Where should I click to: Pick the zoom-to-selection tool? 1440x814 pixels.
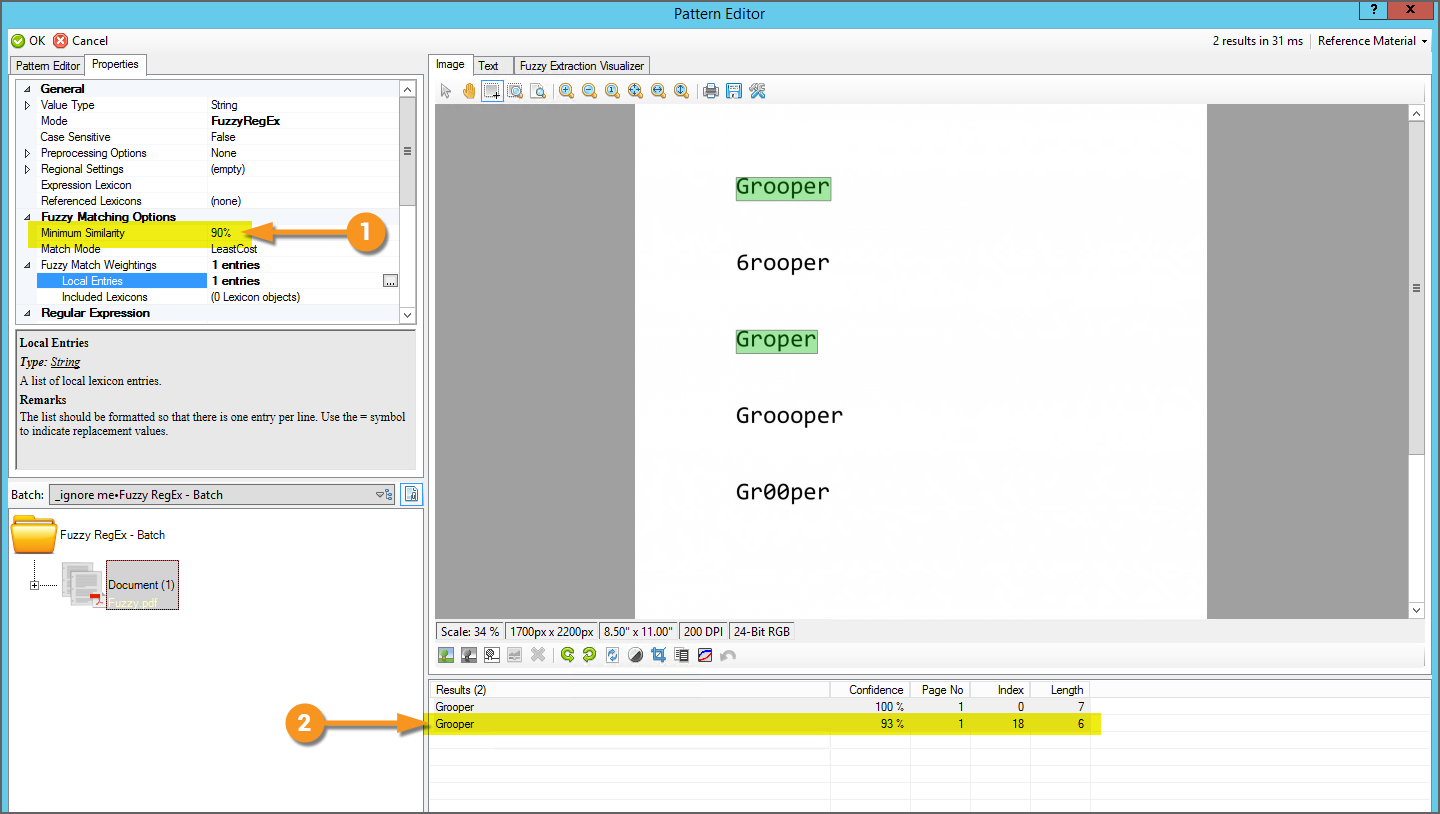pyautogui.click(x=515, y=91)
